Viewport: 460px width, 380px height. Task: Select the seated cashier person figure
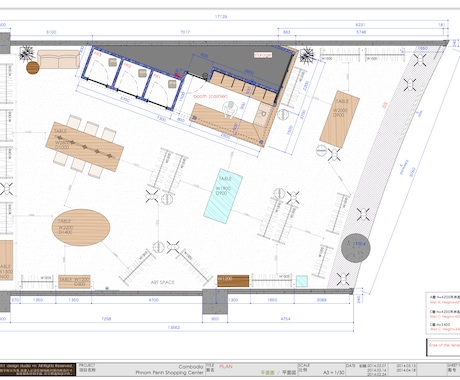click(229, 110)
